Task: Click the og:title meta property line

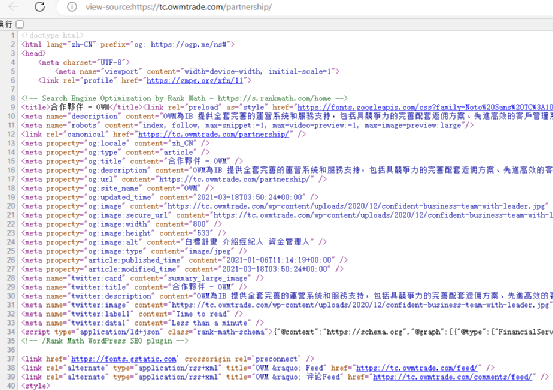Action: pyautogui.click(x=132, y=161)
